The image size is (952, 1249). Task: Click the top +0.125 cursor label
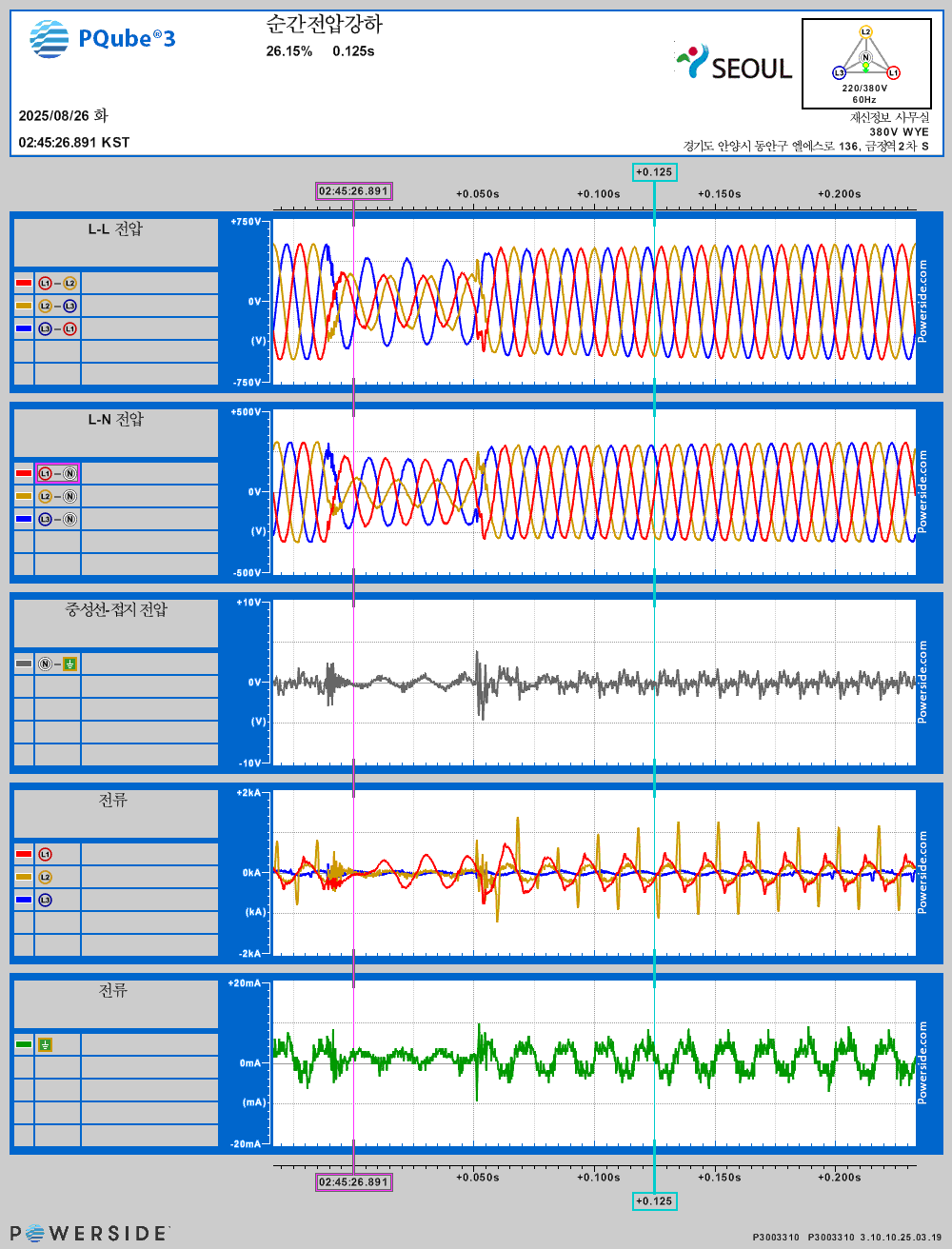coord(654,172)
